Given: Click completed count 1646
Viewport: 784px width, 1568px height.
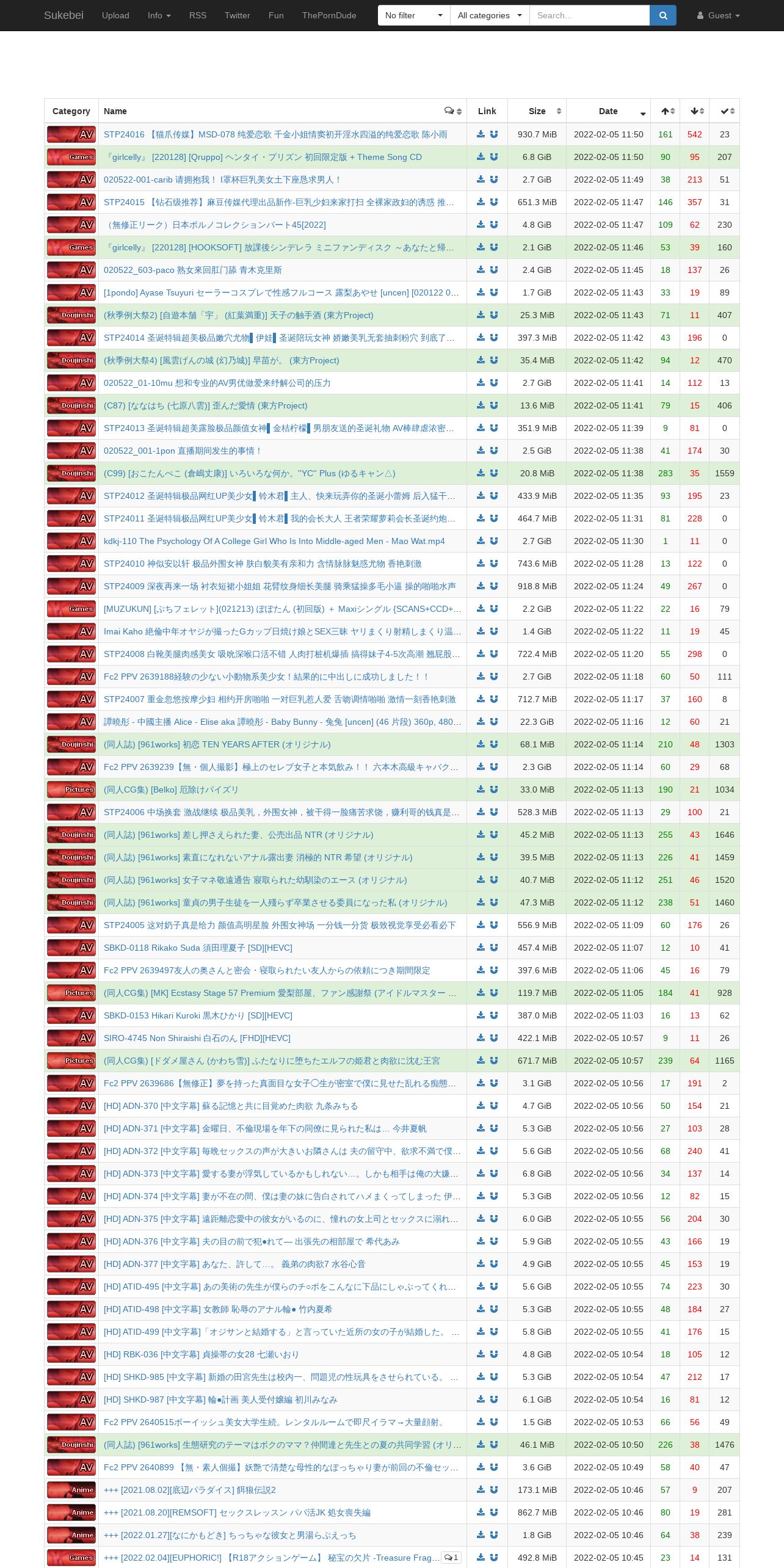Looking at the screenshot, I should click(x=725, y=835).
